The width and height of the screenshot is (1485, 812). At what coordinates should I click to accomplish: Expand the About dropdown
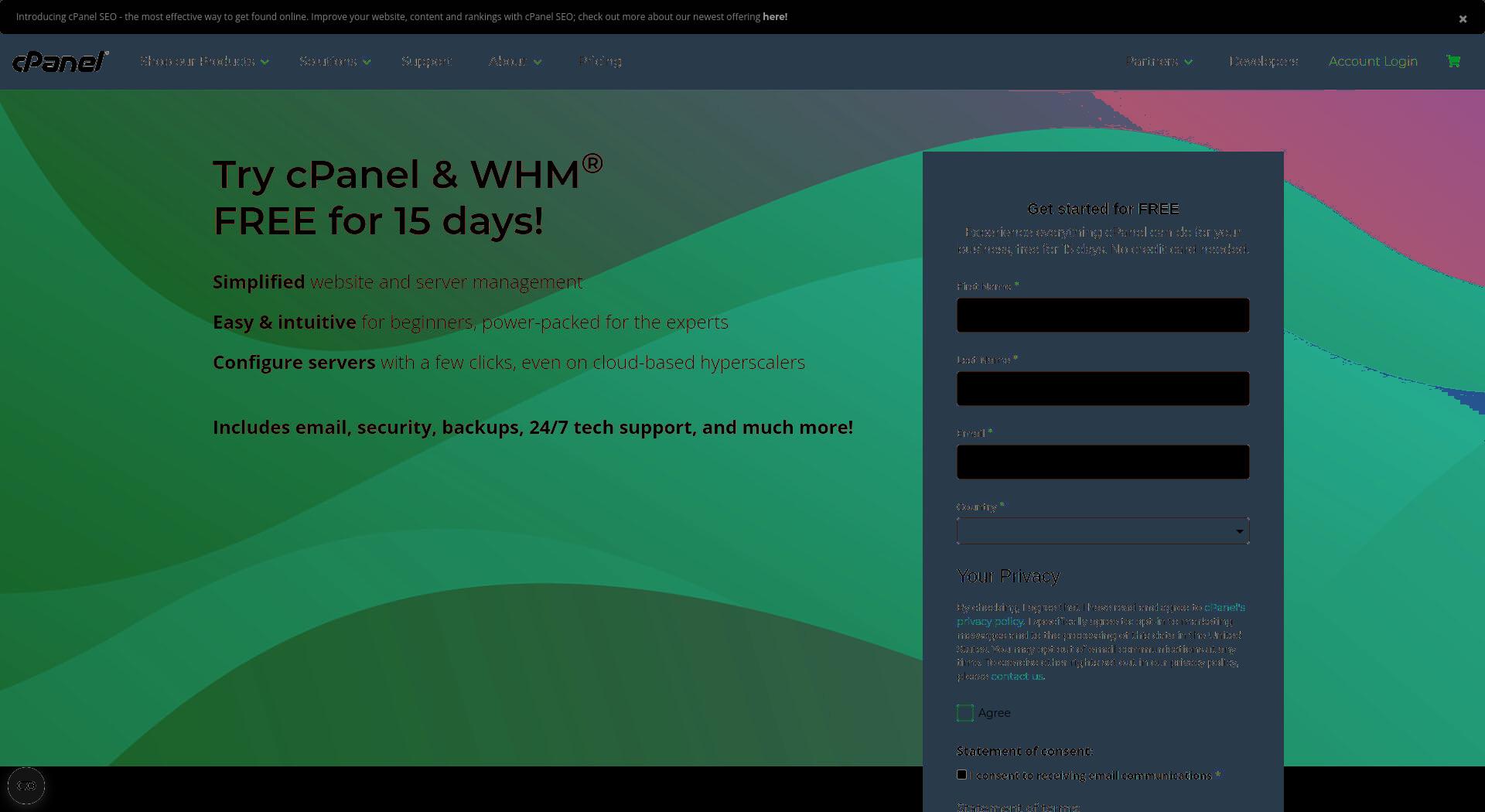514,61
